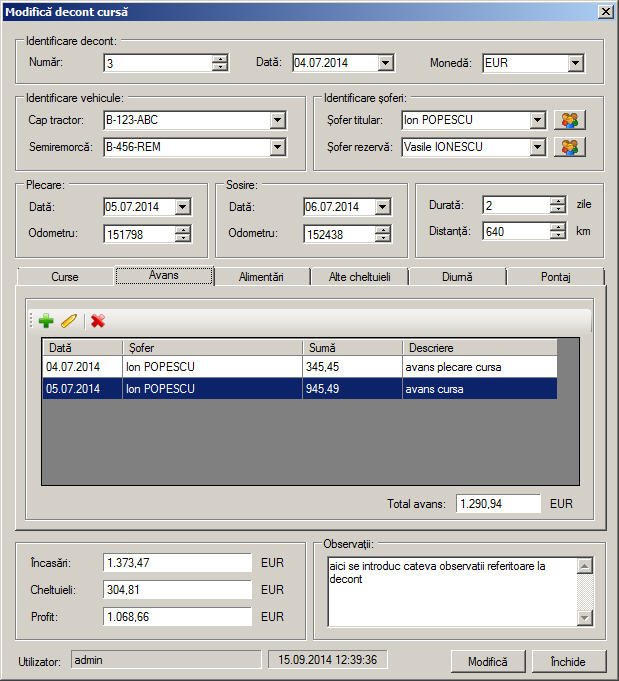This screenshot has height=681, width=619.
Task: Sort by the Dată column header
Action: (83, 347)
